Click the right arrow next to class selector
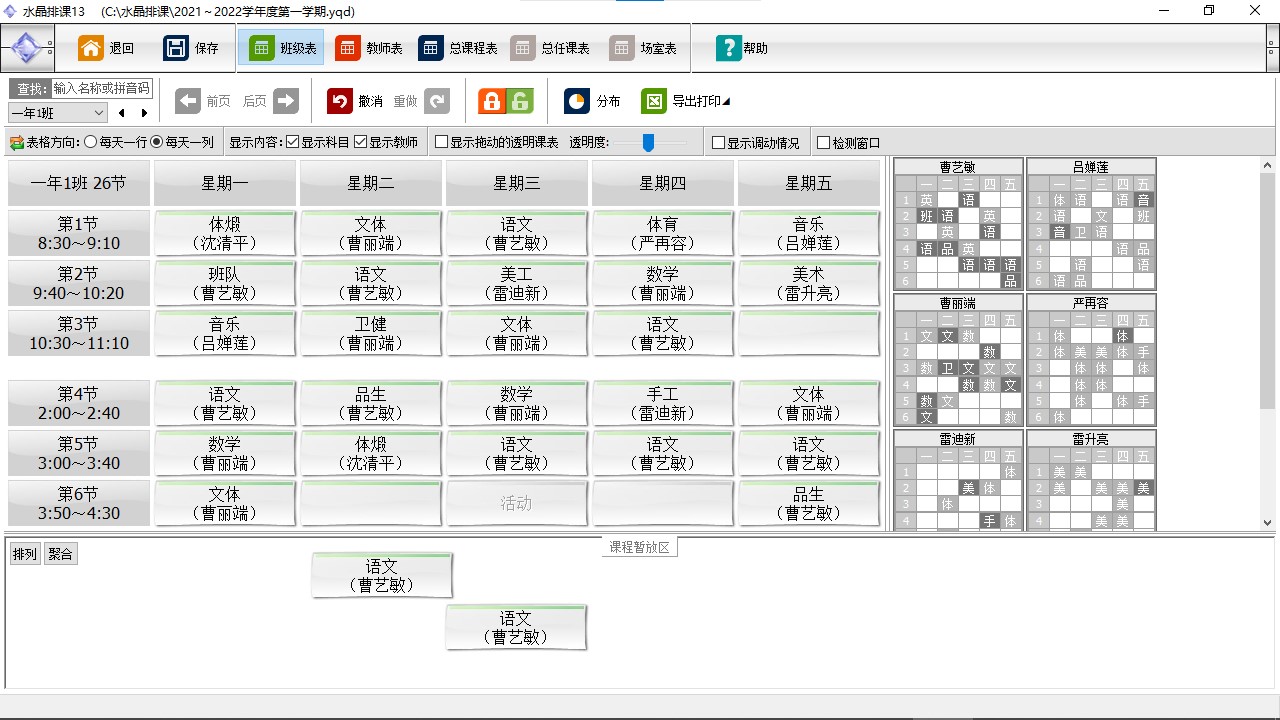1280x720 pixels. (143, 113)
